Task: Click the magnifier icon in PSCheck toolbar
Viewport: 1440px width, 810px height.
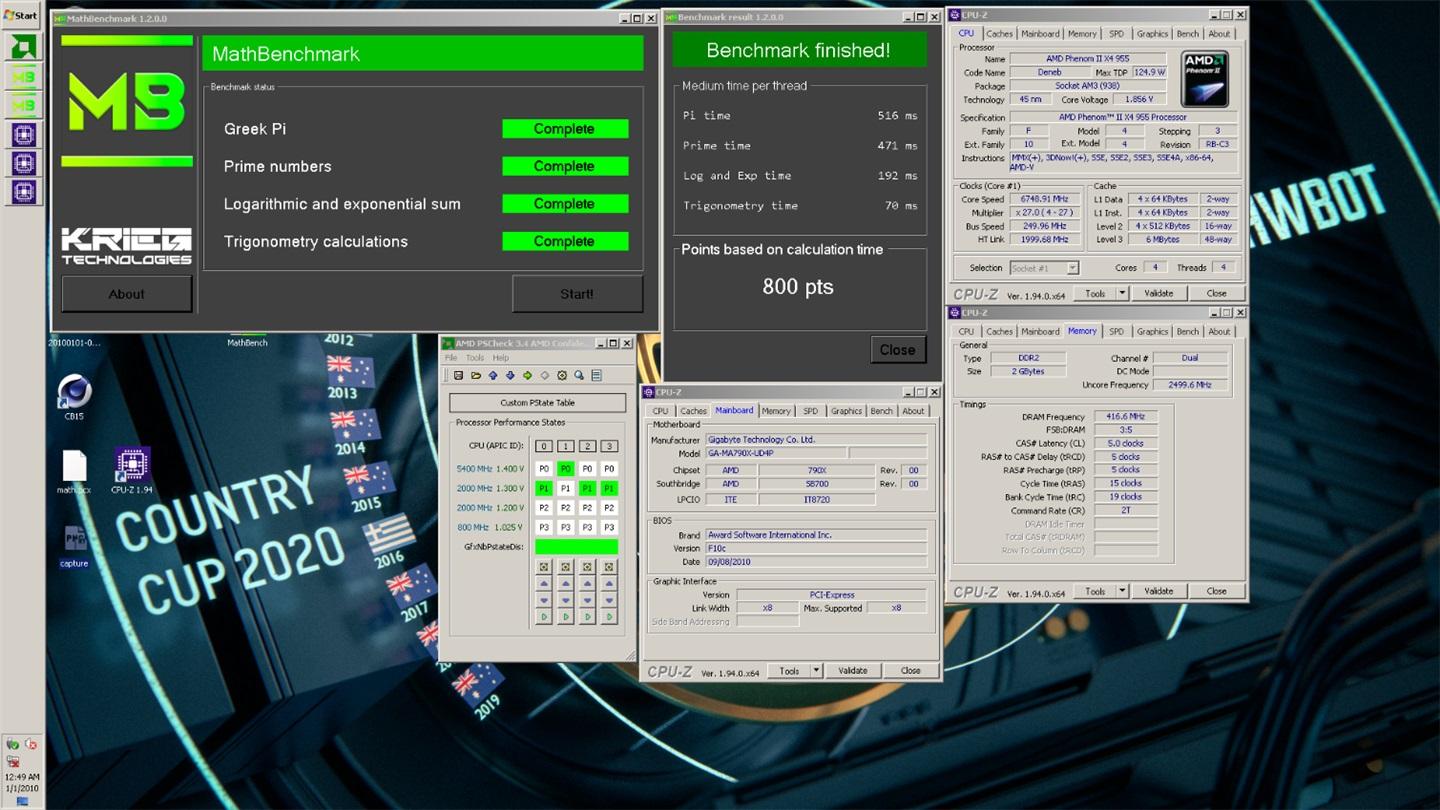Action: point(579,376)
